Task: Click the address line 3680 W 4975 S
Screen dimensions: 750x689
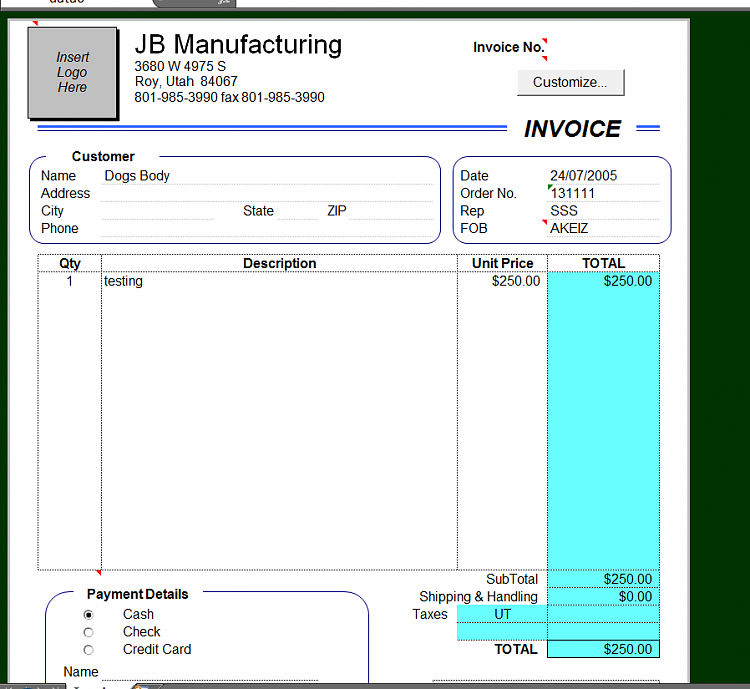Action: pyautogui.click(x=180, y=66)
